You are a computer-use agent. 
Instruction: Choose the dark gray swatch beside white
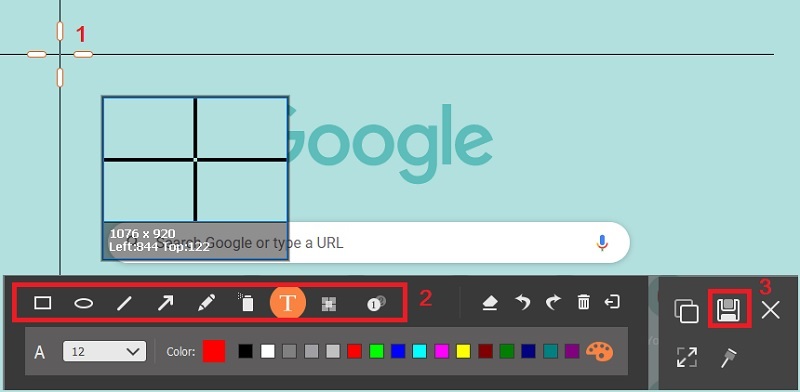click(x=289, y=351)
